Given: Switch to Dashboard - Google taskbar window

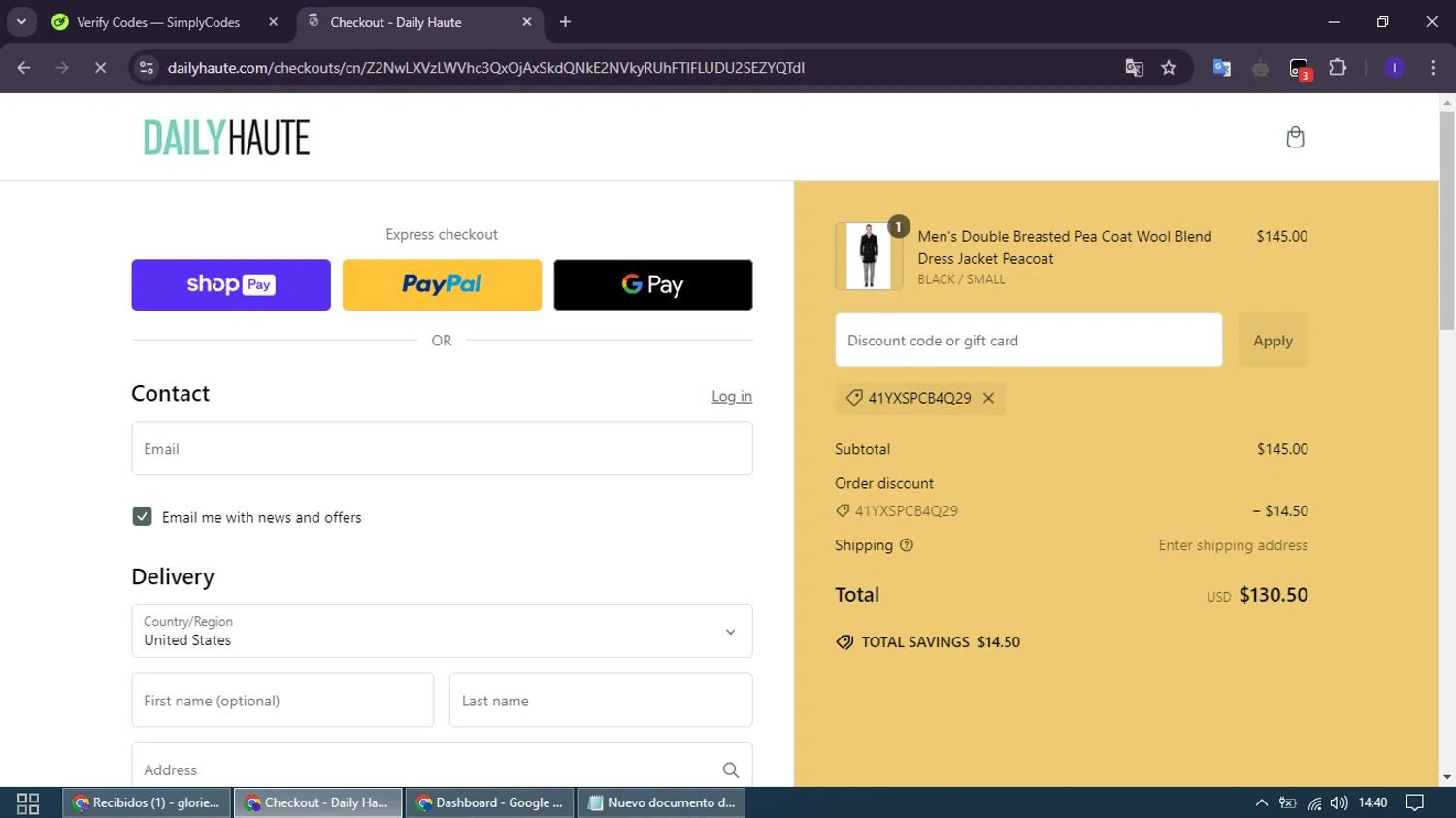Looking at the screenshot, I should pos(489,802).
